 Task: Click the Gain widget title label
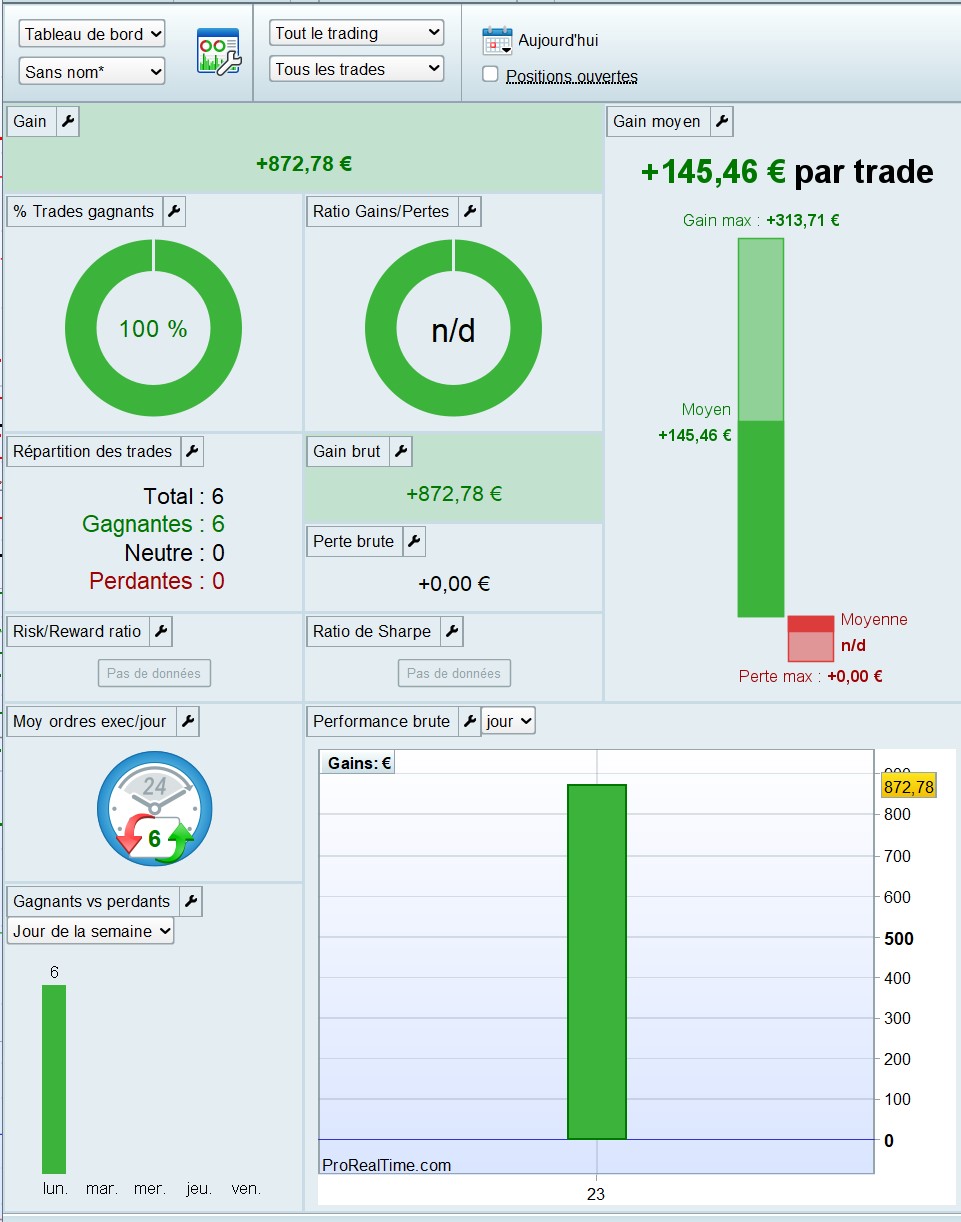click(x=31, y=121)
